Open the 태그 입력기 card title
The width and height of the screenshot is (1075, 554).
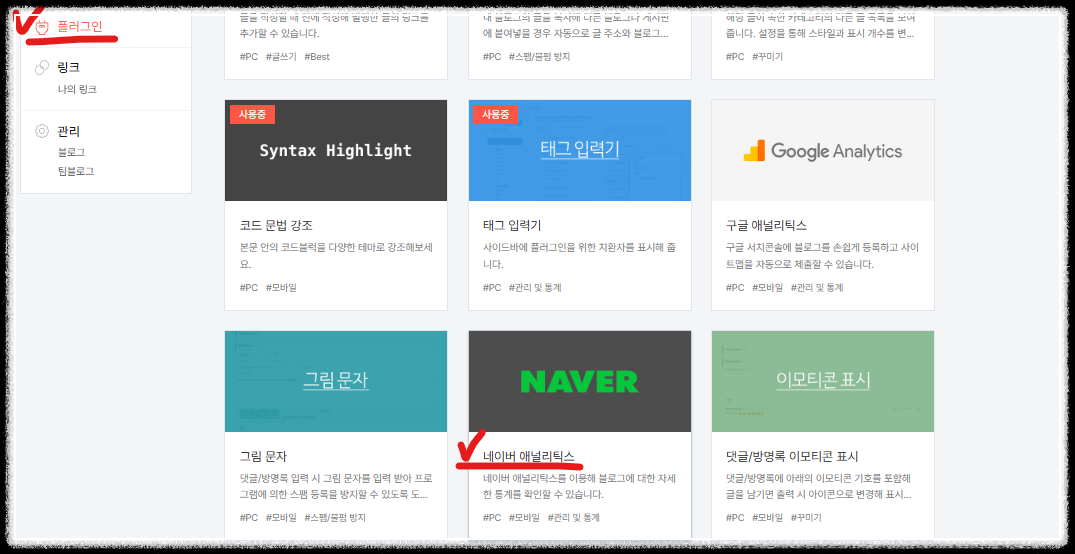coord(512,226)
